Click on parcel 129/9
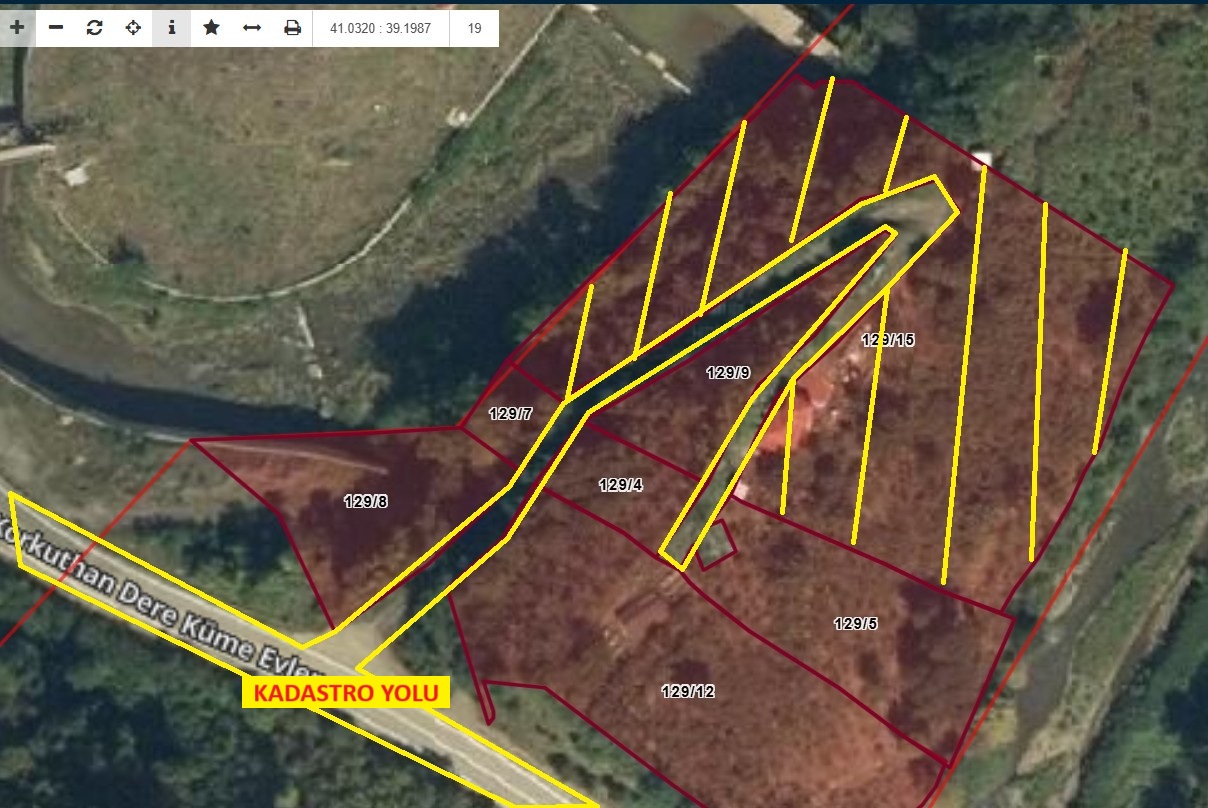The height and width of the screenshot is (808, 1208). (x=727, y=373)
